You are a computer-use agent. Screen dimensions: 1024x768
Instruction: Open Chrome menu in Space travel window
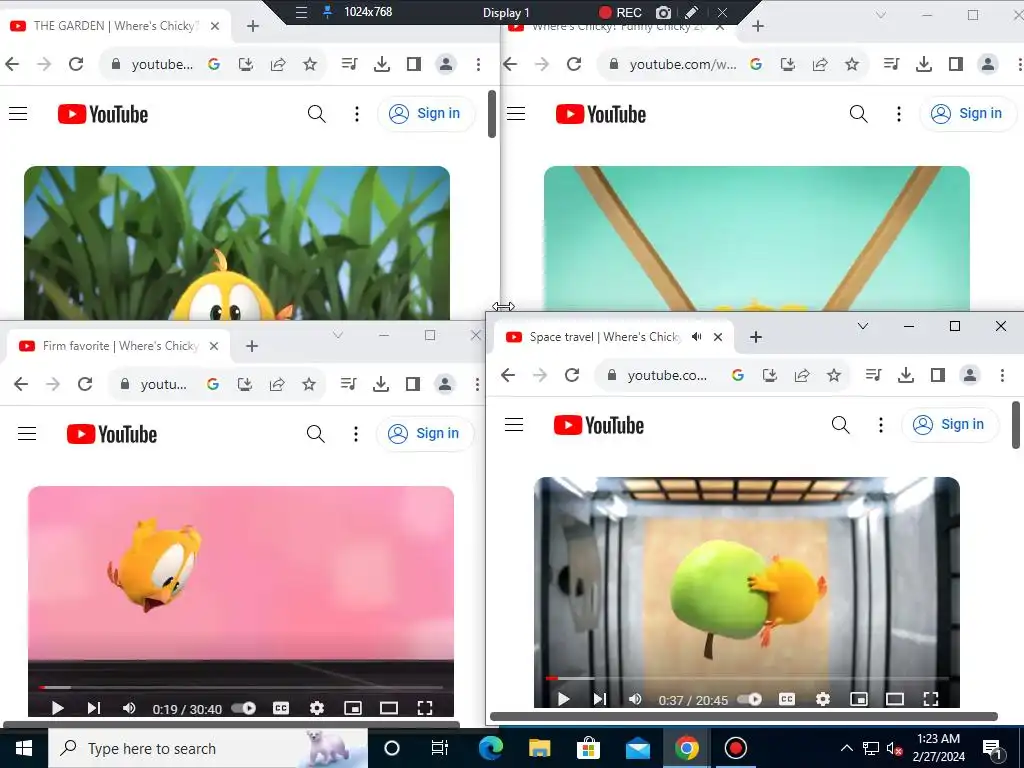pos(1002,375)
